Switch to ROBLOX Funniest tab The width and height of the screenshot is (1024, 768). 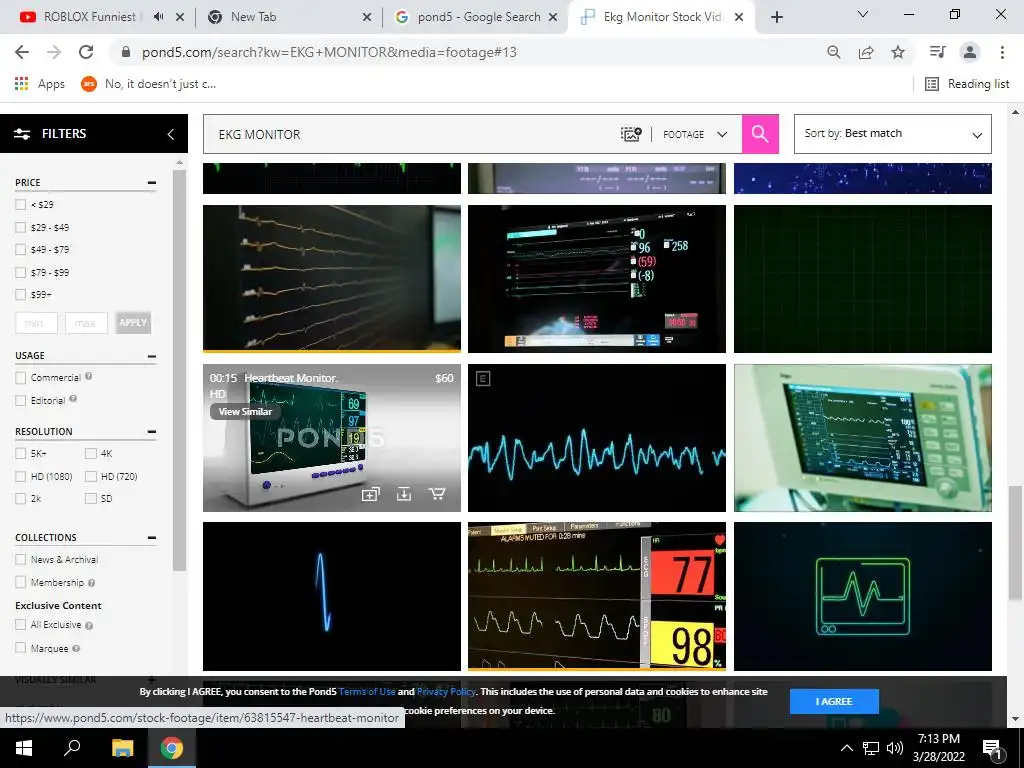(89, 17)
